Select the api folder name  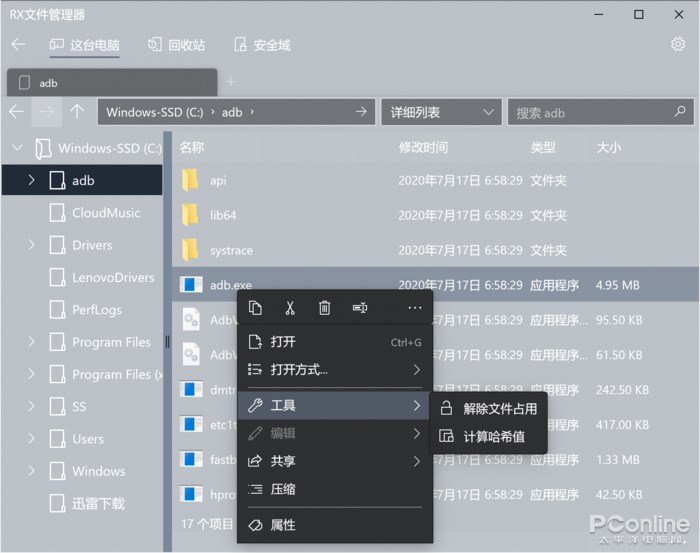[x=218, y=180]
